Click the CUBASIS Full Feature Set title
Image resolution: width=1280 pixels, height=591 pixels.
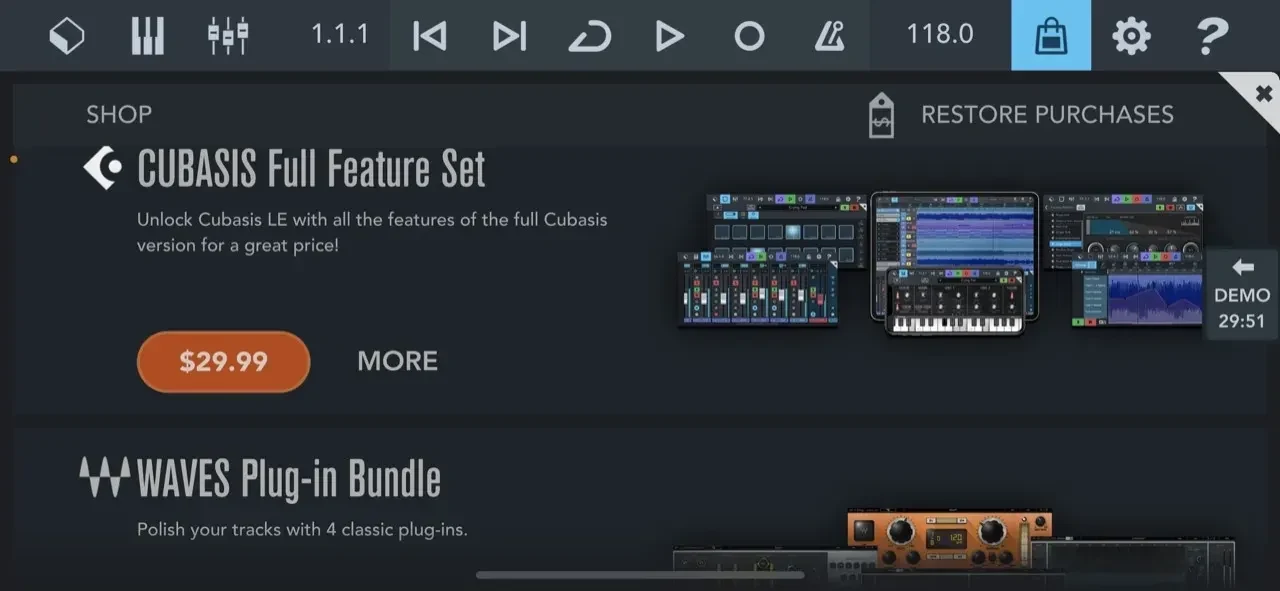coord(311,169)
